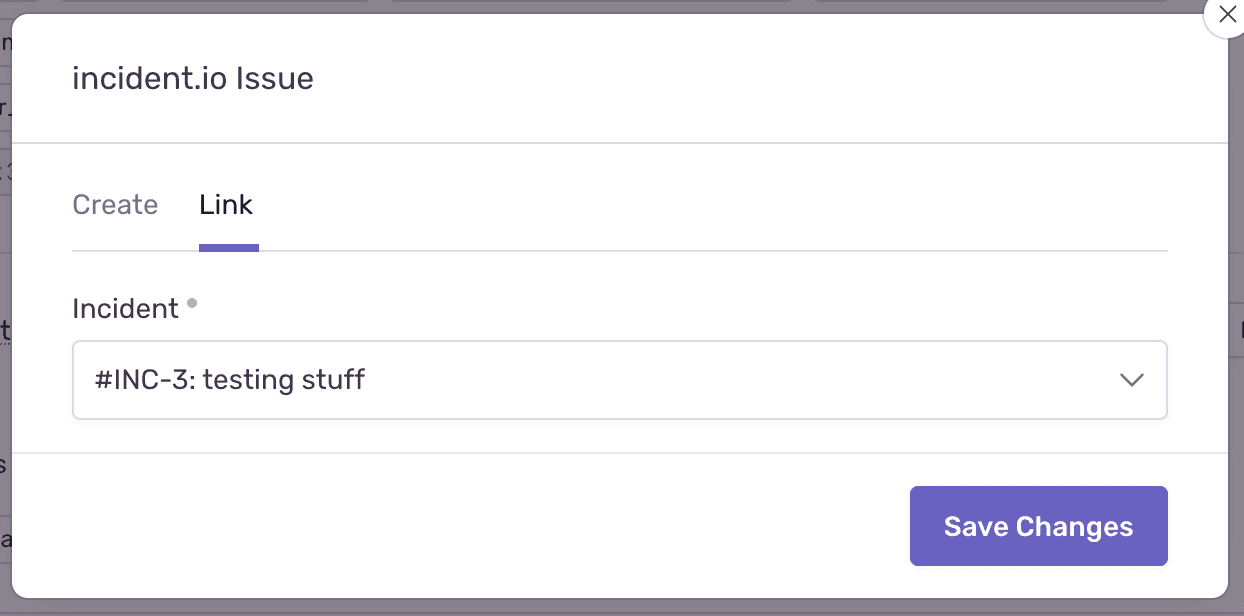Click the divider line under the dialog header

pyautogui.click(x=619, y=141)
